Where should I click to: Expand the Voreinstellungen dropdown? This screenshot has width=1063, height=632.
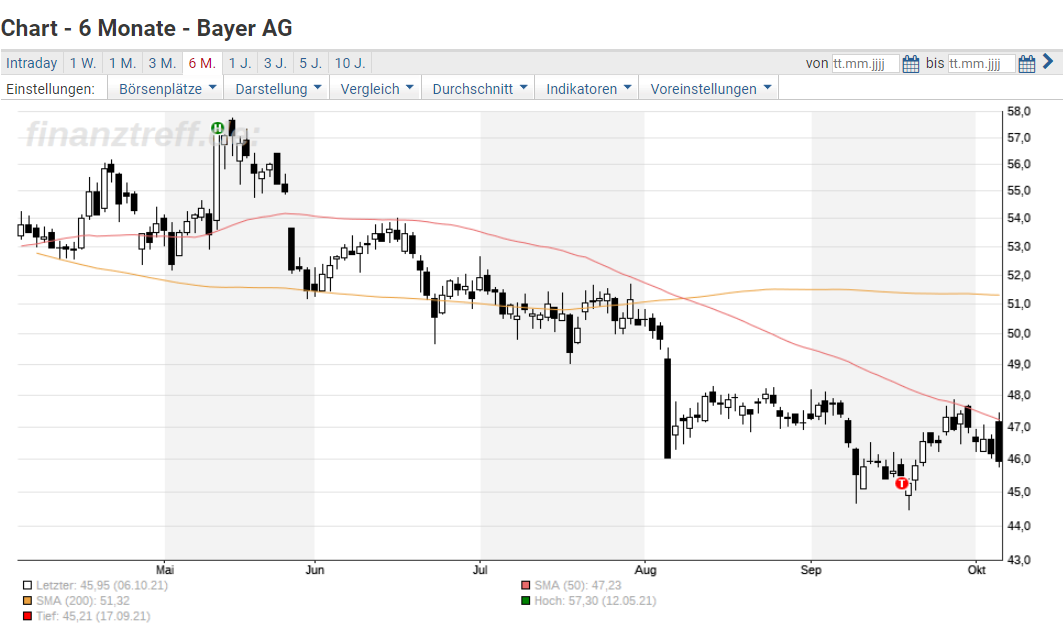tap(710, 89)
